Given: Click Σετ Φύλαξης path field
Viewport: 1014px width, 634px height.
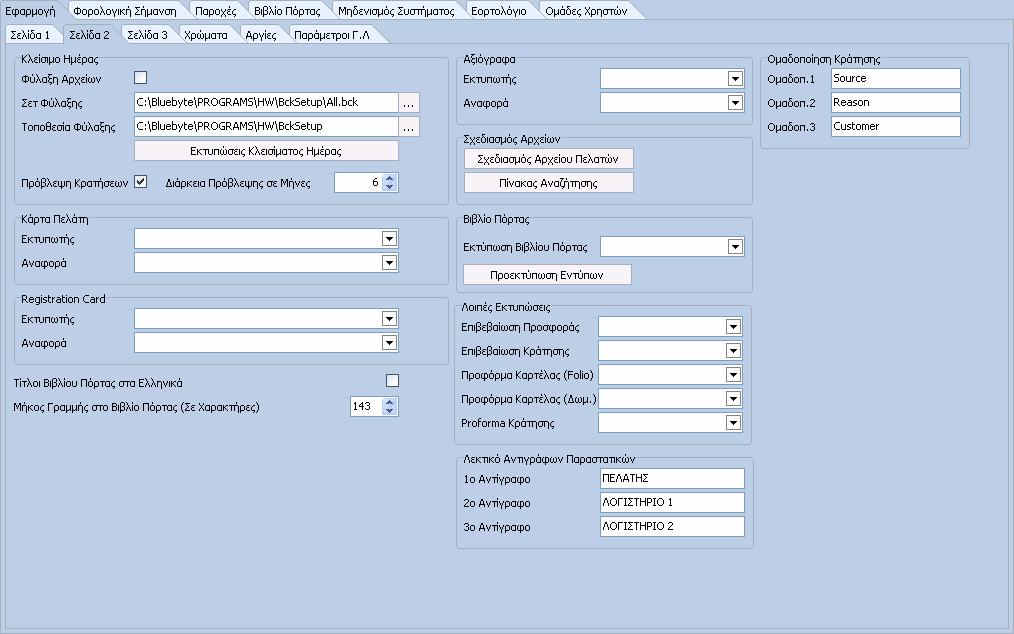Looking at the screenshot, I should point(266,102).
